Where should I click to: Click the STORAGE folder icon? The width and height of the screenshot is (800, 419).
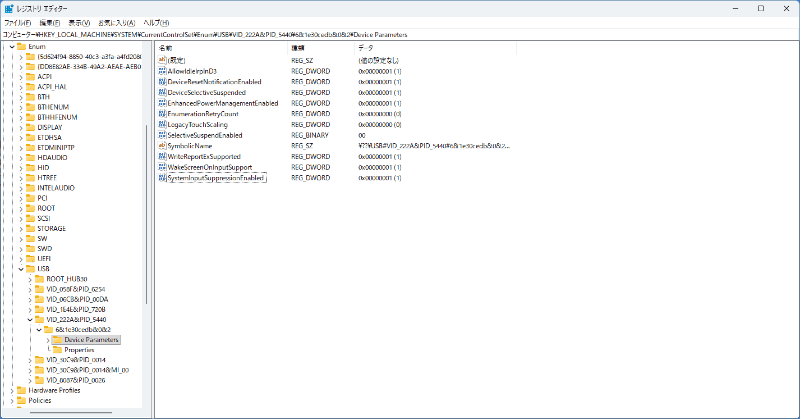tap(31, 228)
